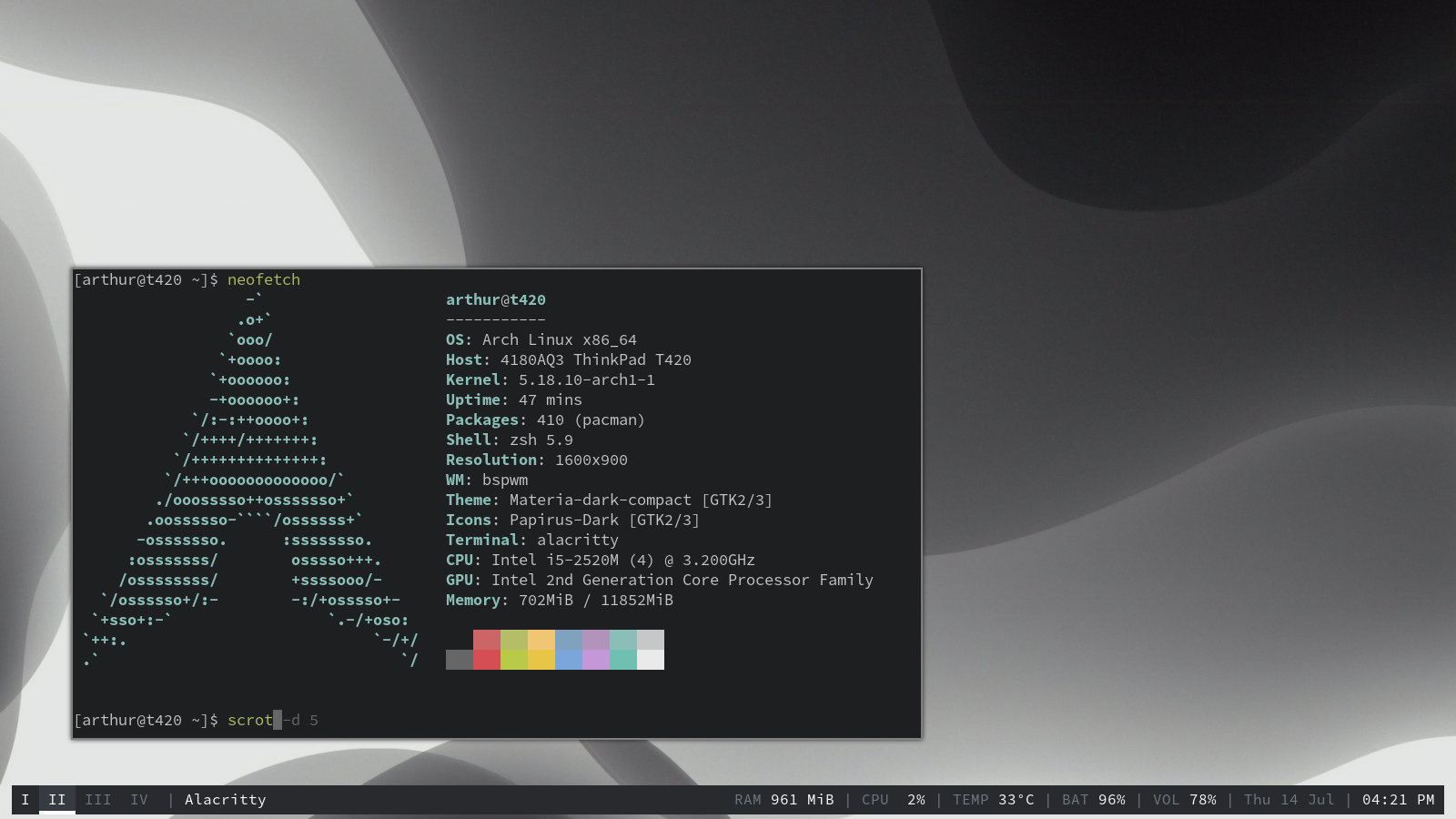
Task: Click the Alacritty window title in the bar
Action: coord(225,800)
